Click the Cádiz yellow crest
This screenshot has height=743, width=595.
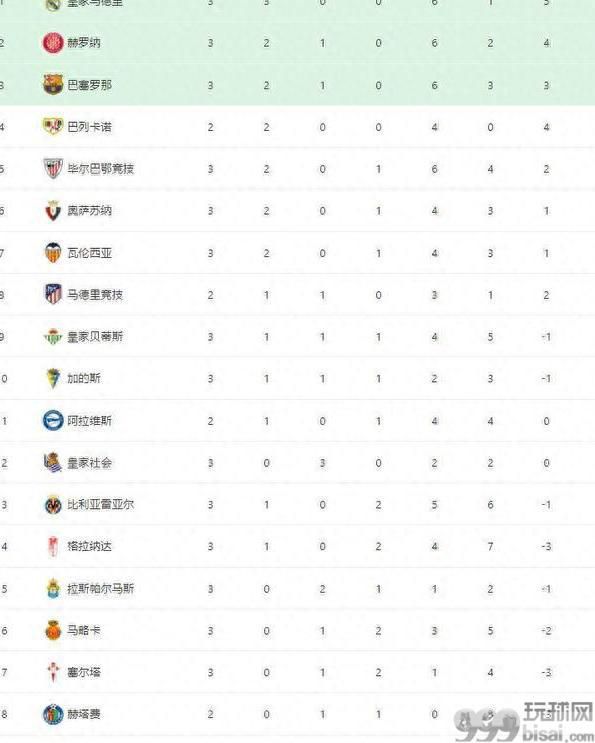(x=53, y=378)
